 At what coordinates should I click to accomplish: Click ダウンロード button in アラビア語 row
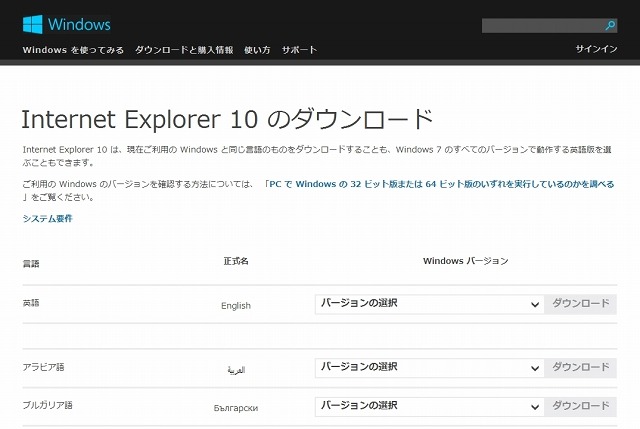(x=580, y=368)
